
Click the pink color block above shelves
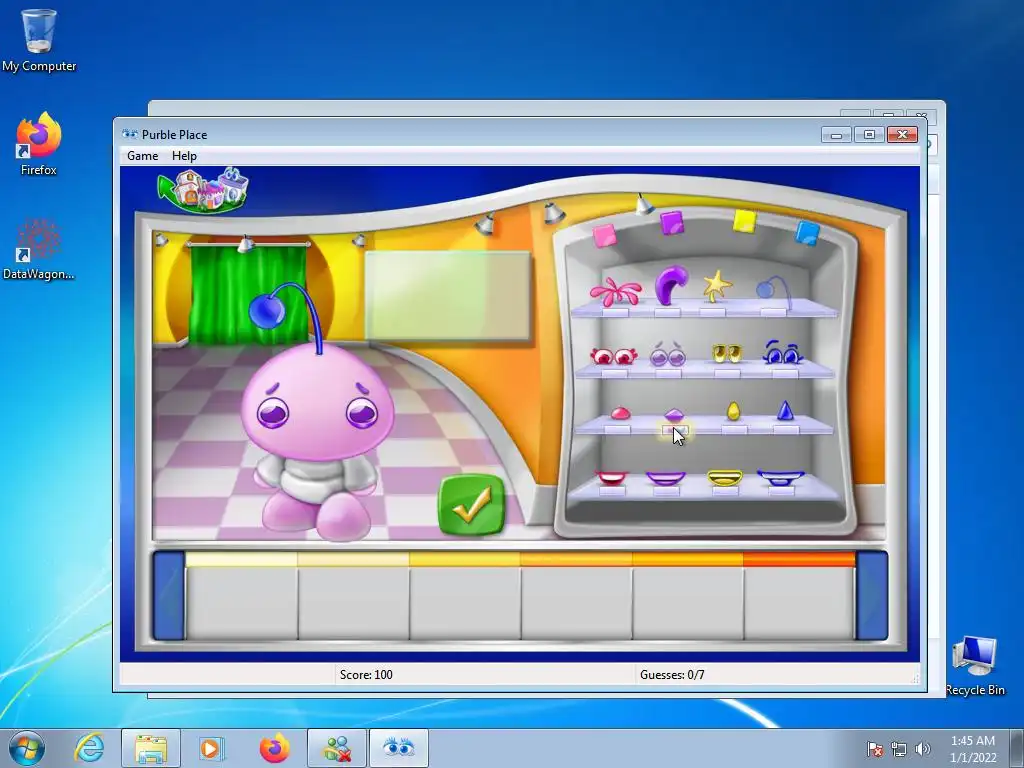[605, 236]
